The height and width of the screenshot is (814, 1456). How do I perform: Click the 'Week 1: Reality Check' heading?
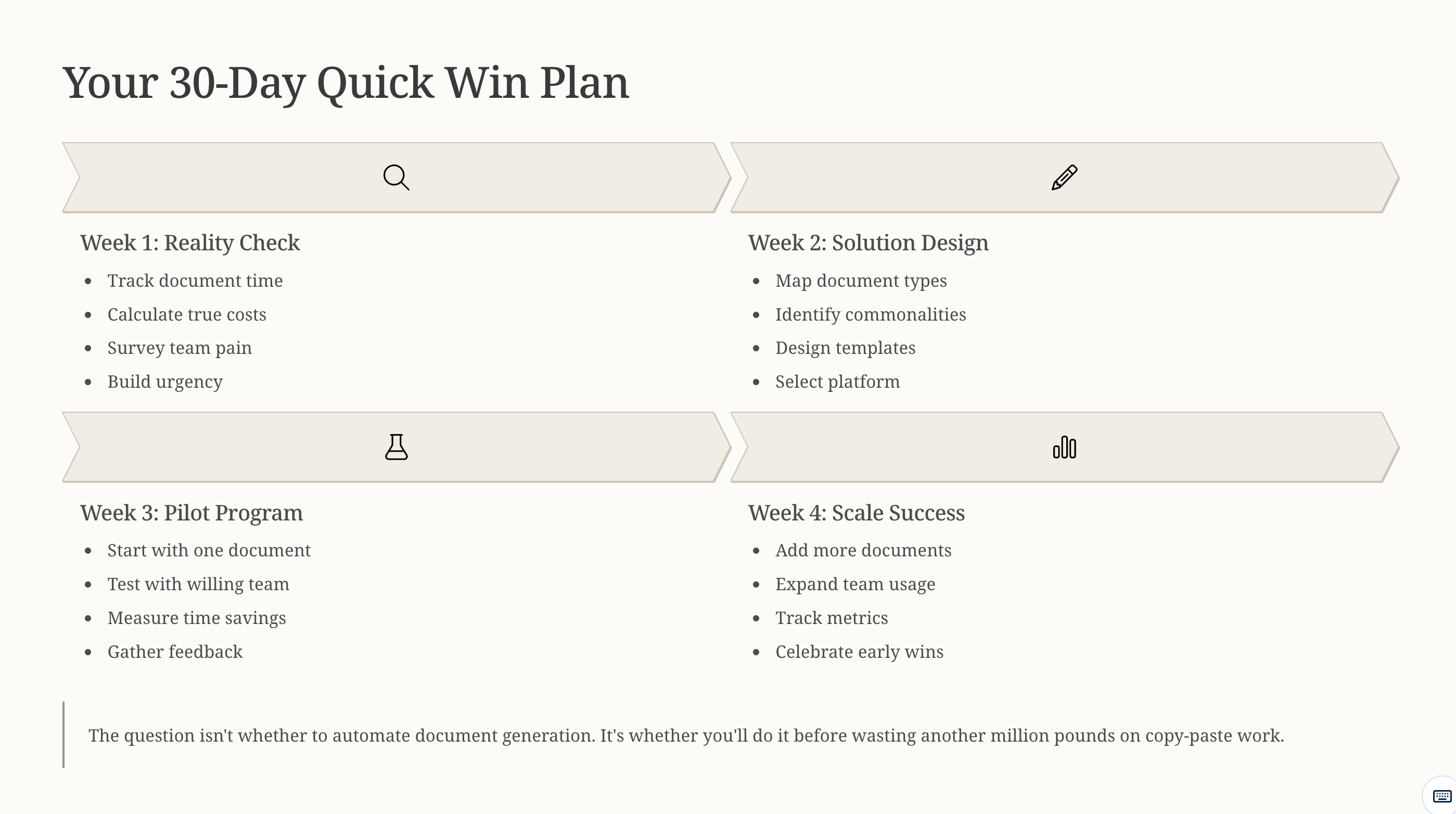click(x=190, y=243)
